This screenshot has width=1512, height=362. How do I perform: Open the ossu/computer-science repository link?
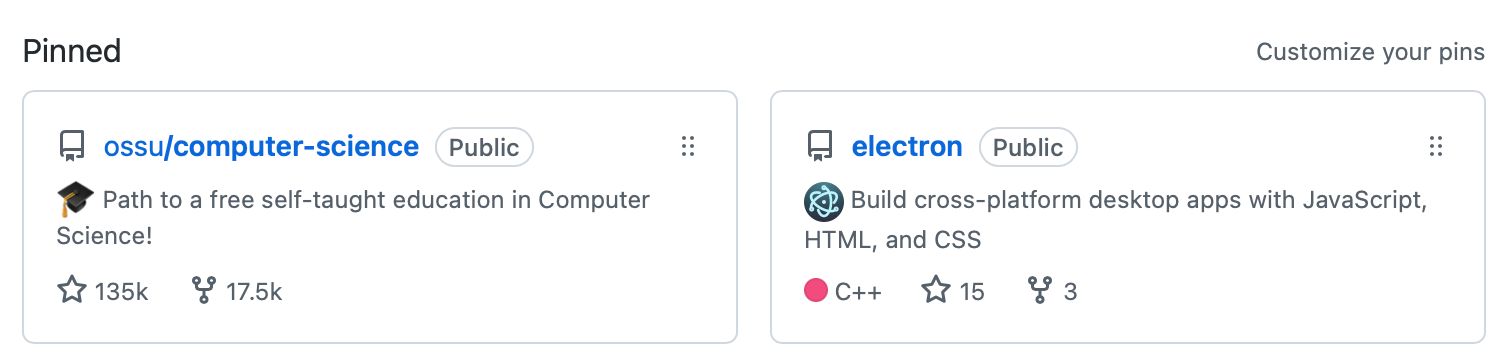(x=261, y=147)
